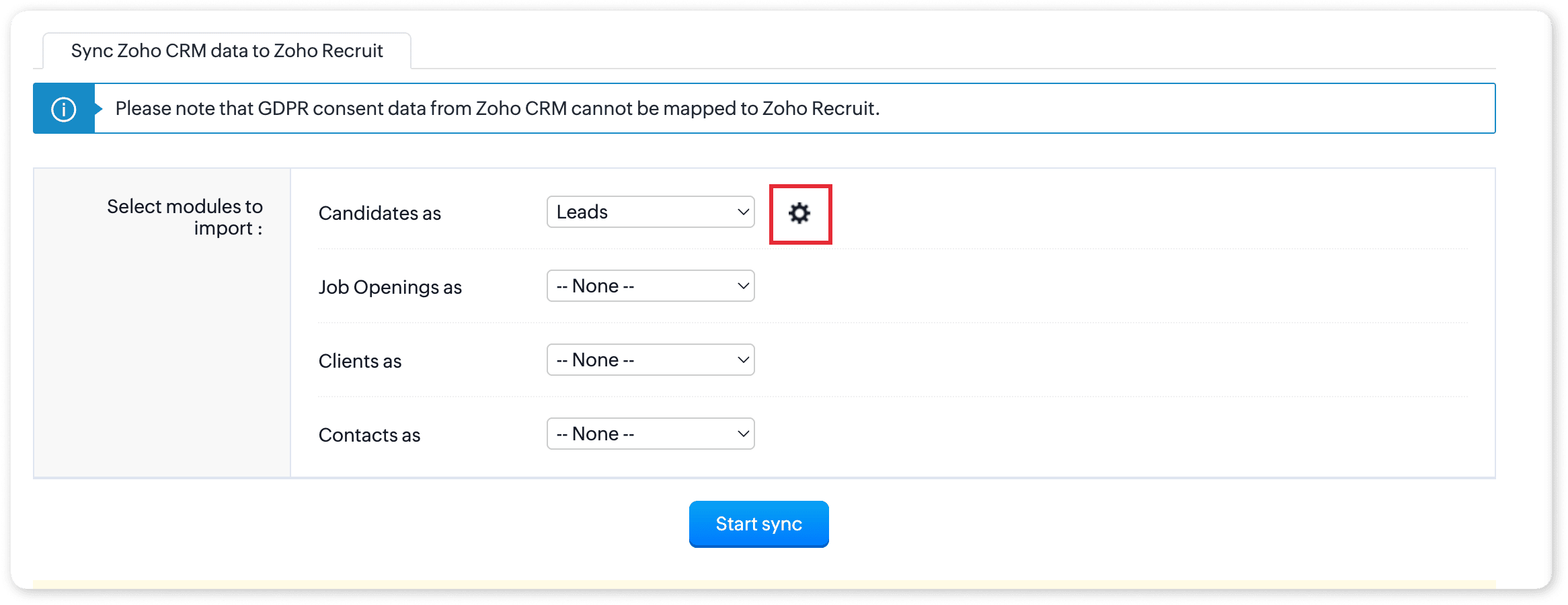This screenshot has height=605, width=1568.
Task: Click the Clients as label
Action: coord(360,361)
